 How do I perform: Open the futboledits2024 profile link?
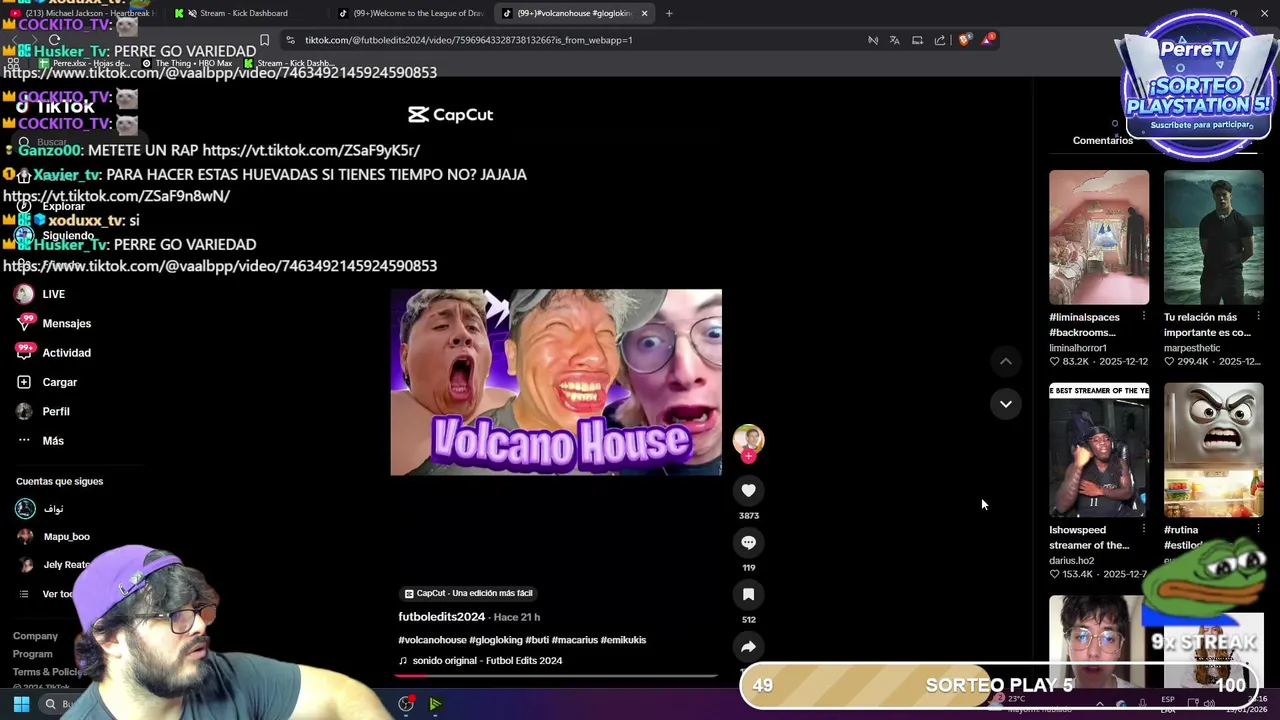[441, 617]
